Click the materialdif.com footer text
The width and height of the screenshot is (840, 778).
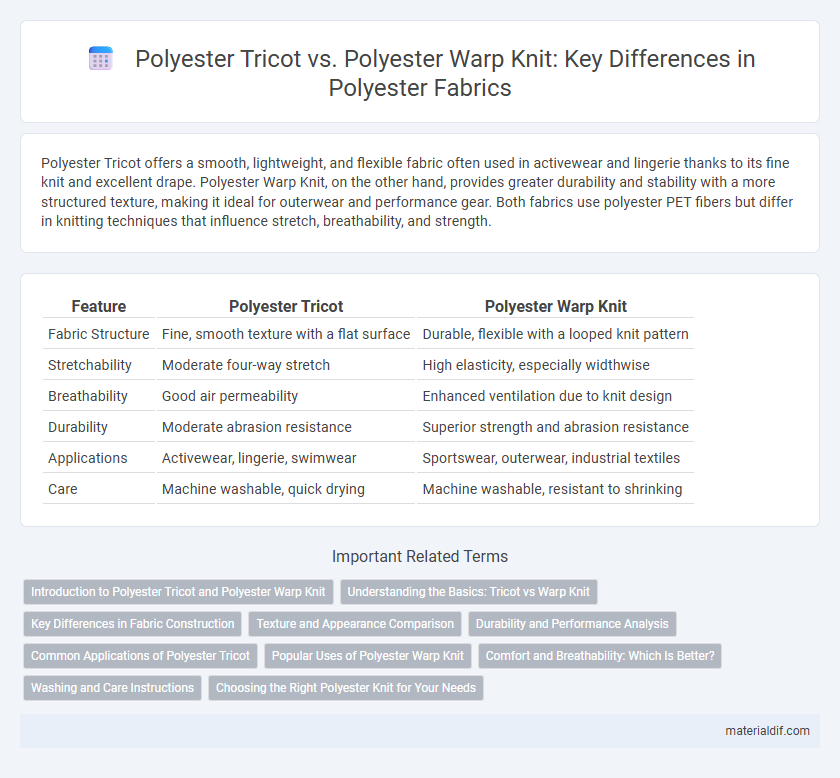(x=767, y=731)
